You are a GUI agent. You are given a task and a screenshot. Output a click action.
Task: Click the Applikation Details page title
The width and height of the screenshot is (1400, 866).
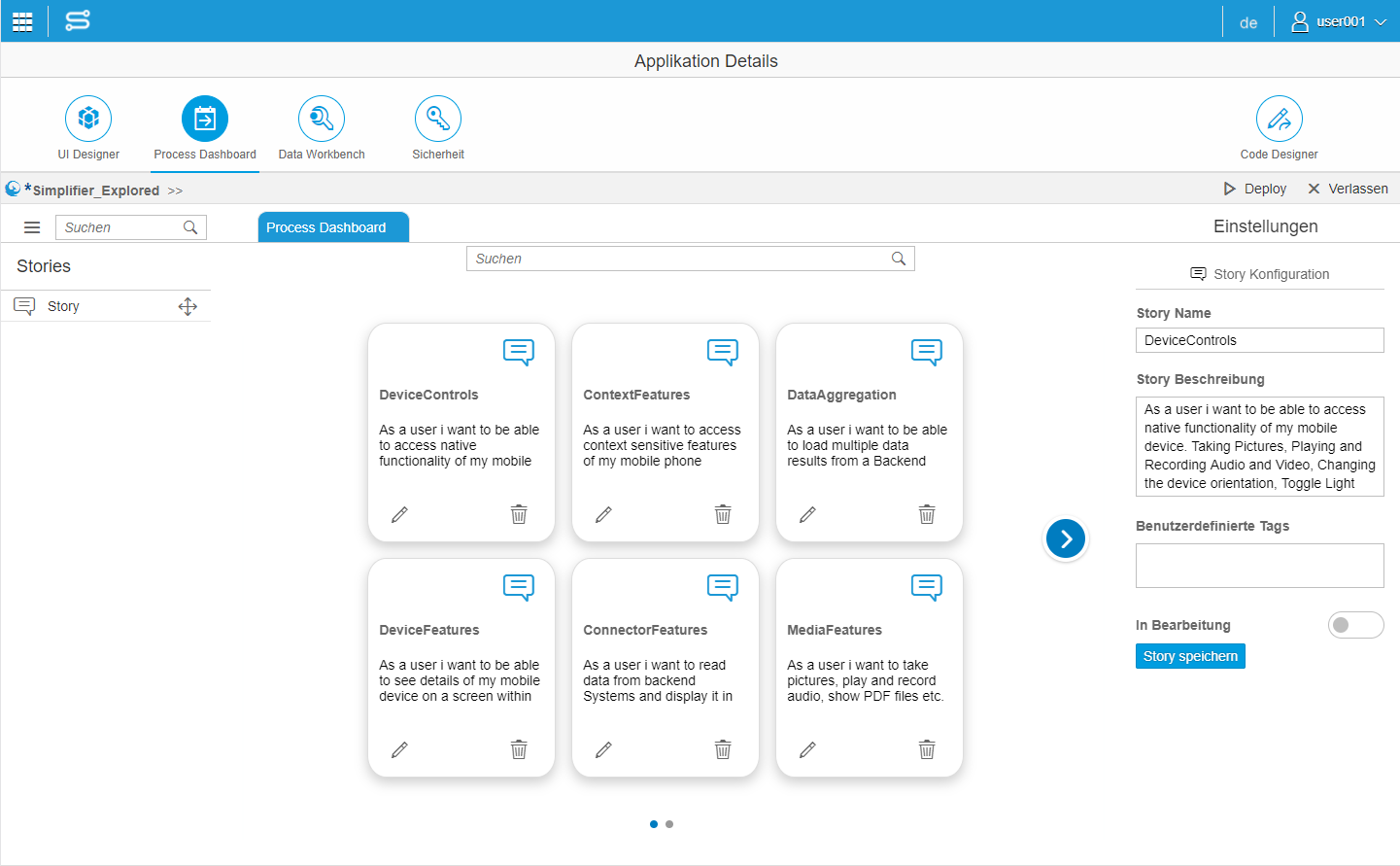(706, 61)
